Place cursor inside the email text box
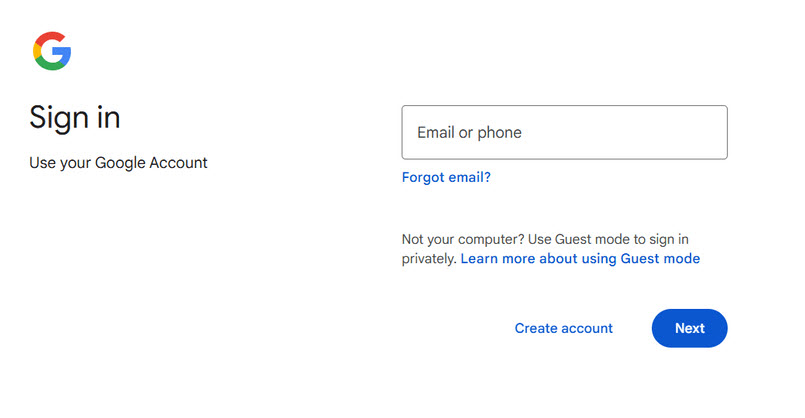Screen dimensions: 805x418 pyautogui.click(x=564, y=132)
